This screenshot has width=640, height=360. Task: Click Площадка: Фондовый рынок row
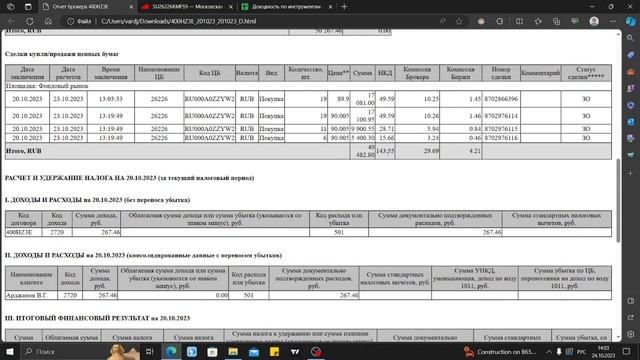coord(308,86)
